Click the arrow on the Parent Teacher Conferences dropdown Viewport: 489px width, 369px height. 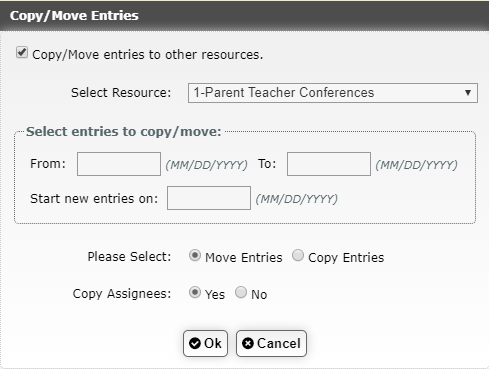coord(468,93)
